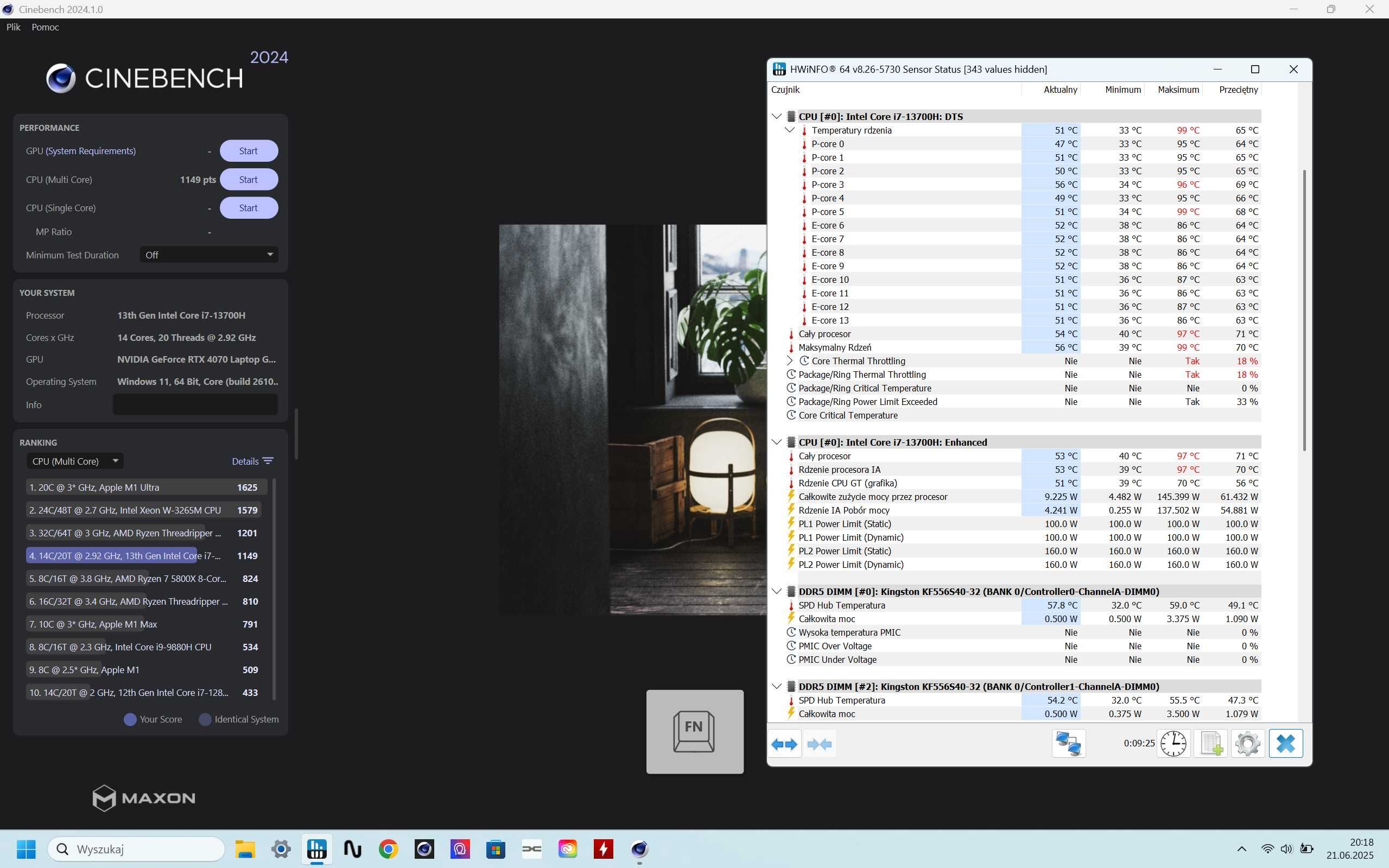
Task: Open the purple head-icon taskbar app
Action: pyautogui.click(x=460, y=849)
